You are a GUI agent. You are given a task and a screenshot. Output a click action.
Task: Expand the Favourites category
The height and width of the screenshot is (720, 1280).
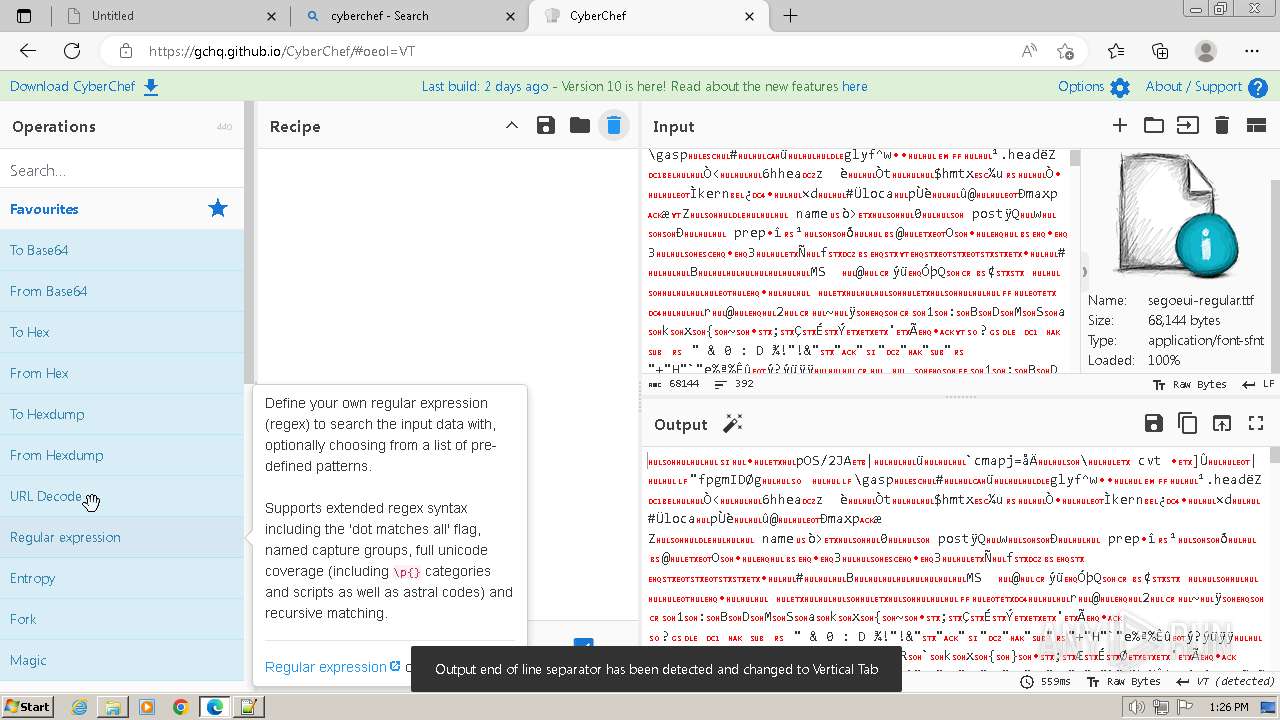click(x=121, y=209)
